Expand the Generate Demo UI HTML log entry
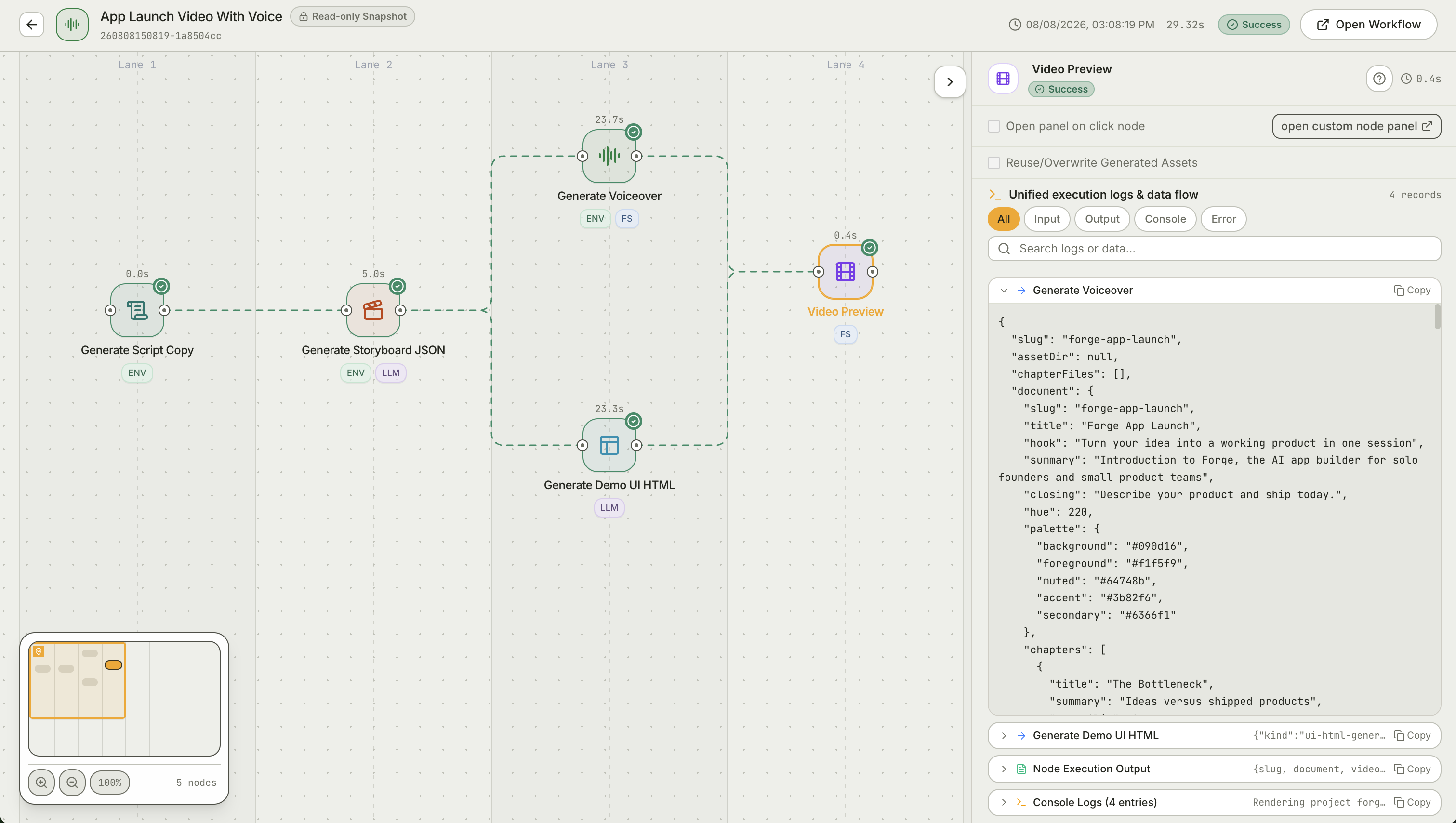Screen dimensions: 1456x823 [x=1004, y=736]
